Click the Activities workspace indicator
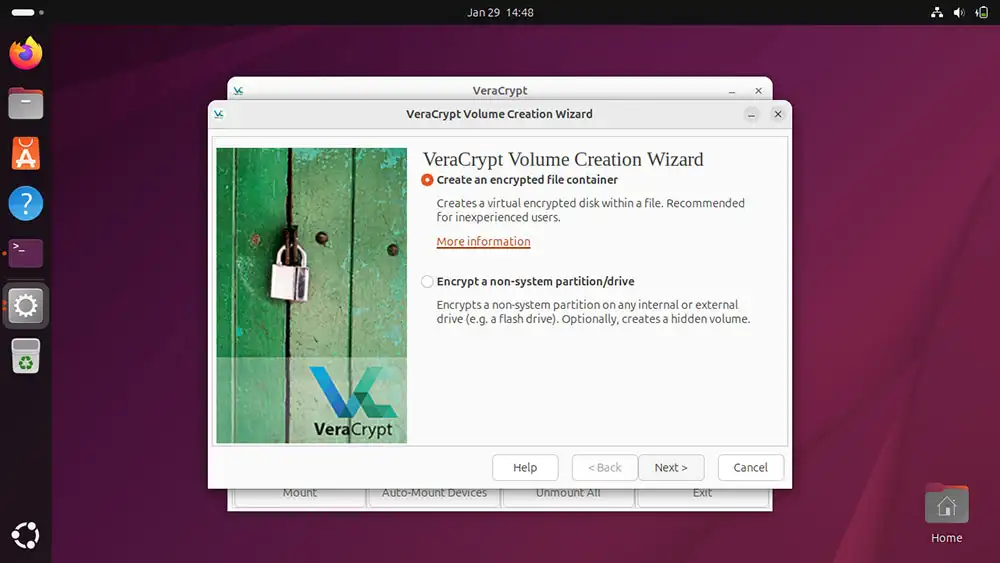This screenshot has height=563, width=1000. click(27, 12)
